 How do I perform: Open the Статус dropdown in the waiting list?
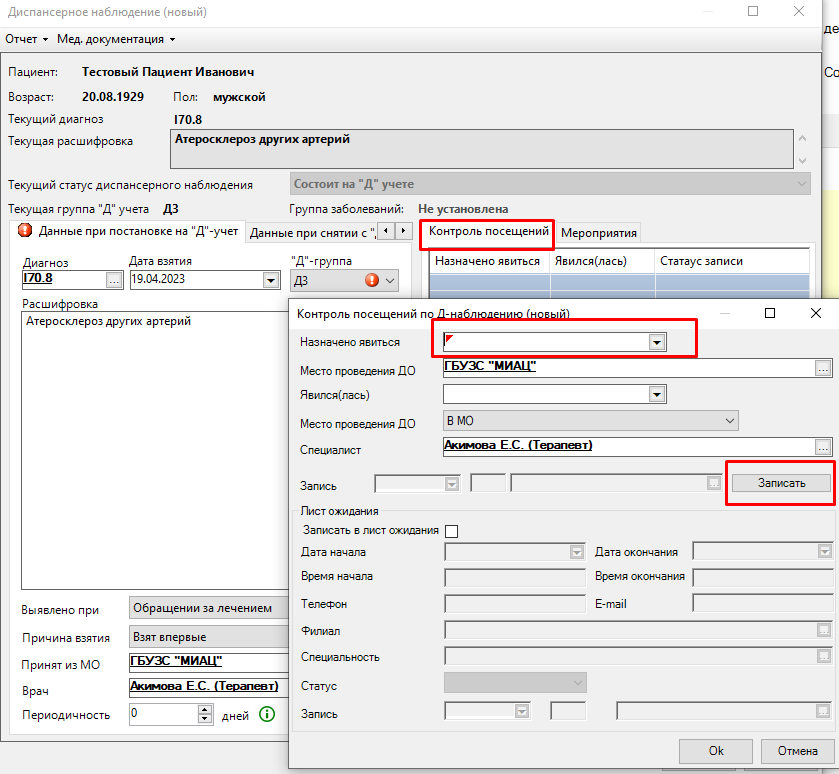tap(515, 683)
